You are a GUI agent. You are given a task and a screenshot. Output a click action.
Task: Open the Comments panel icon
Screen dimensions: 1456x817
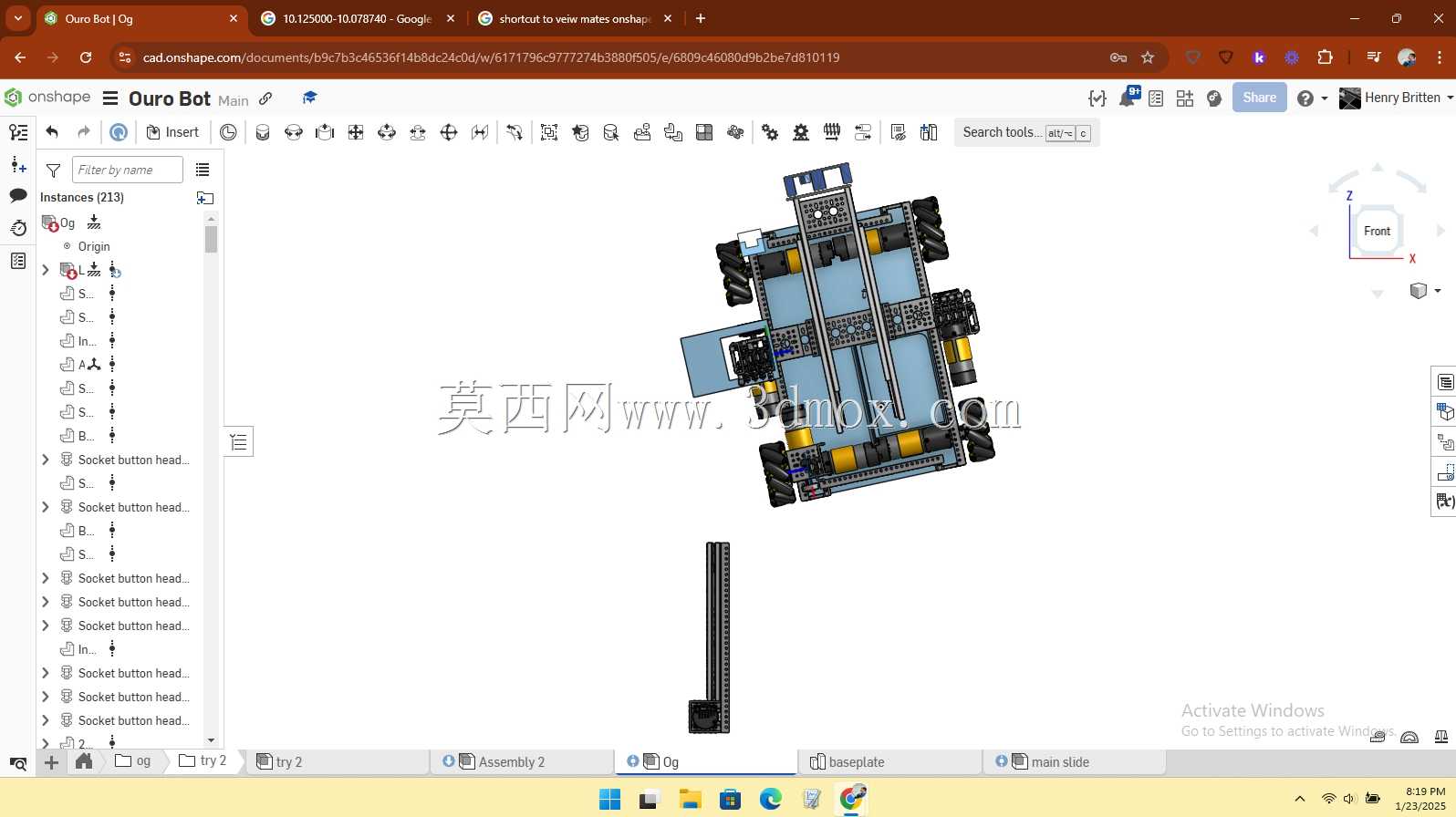(x=18, y=195)
